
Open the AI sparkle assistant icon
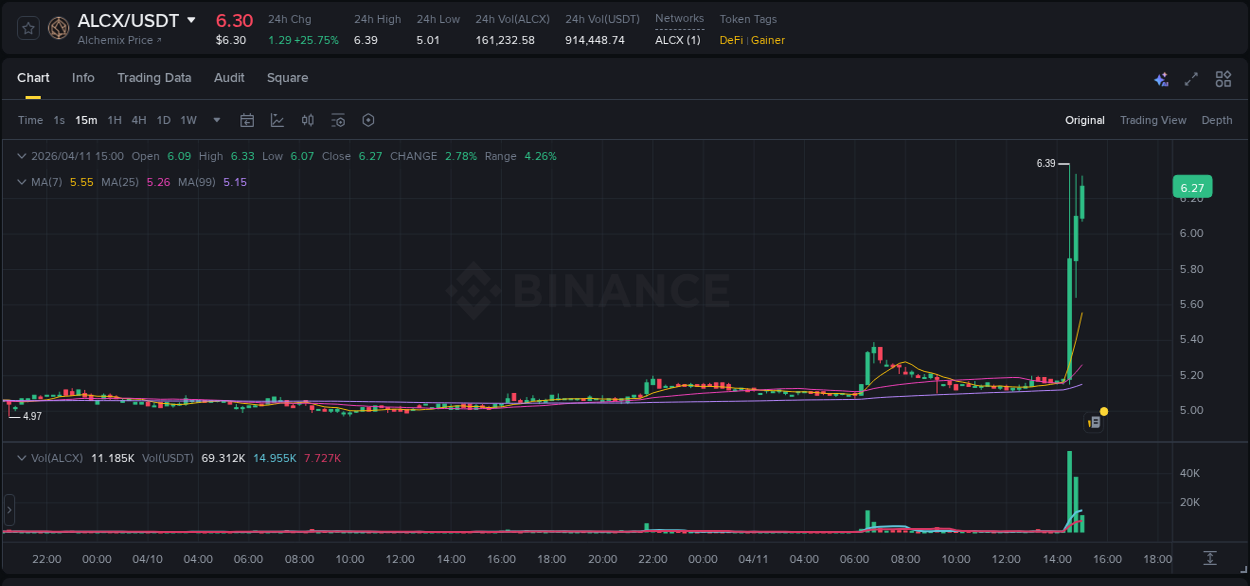(1161, 79)
